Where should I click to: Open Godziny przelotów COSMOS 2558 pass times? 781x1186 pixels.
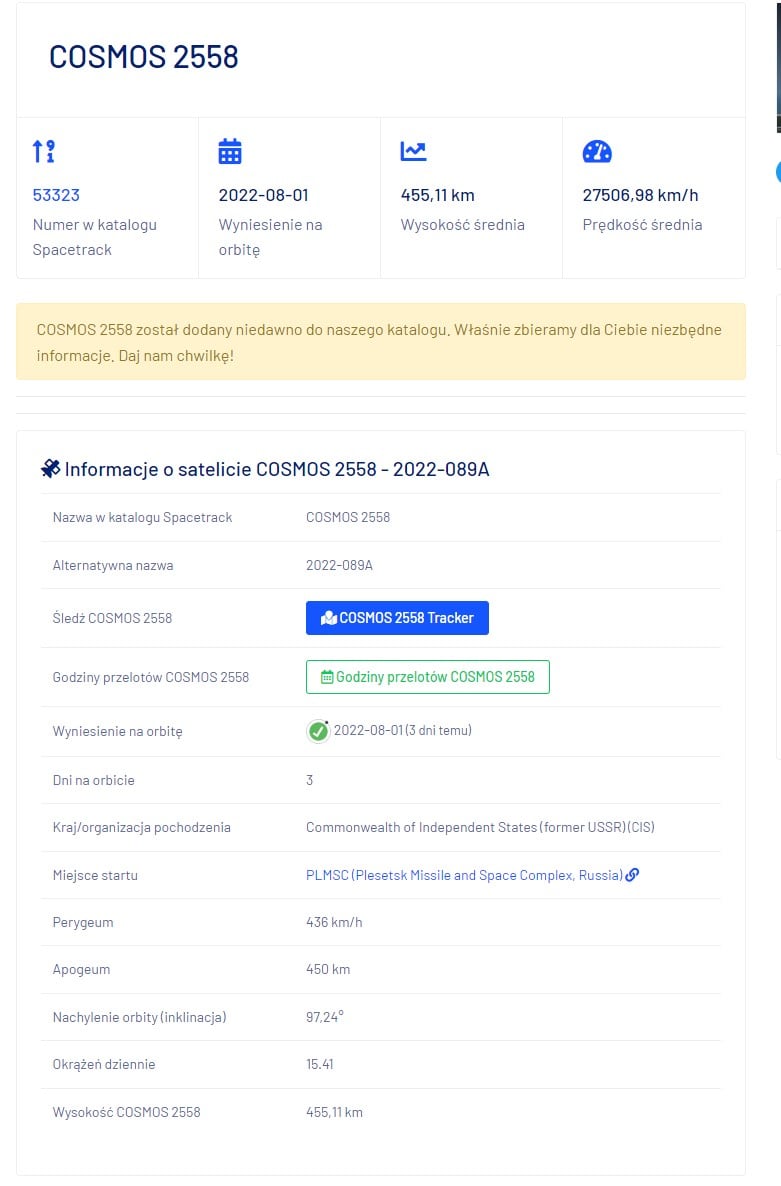[428, 677]
